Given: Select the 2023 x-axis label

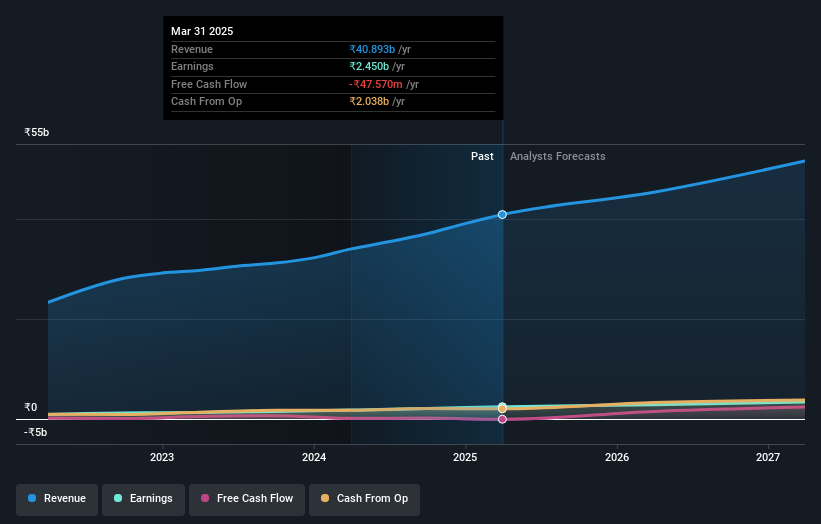Looking at the screenshot, I should pyautogui.click(x=162, y=457).
